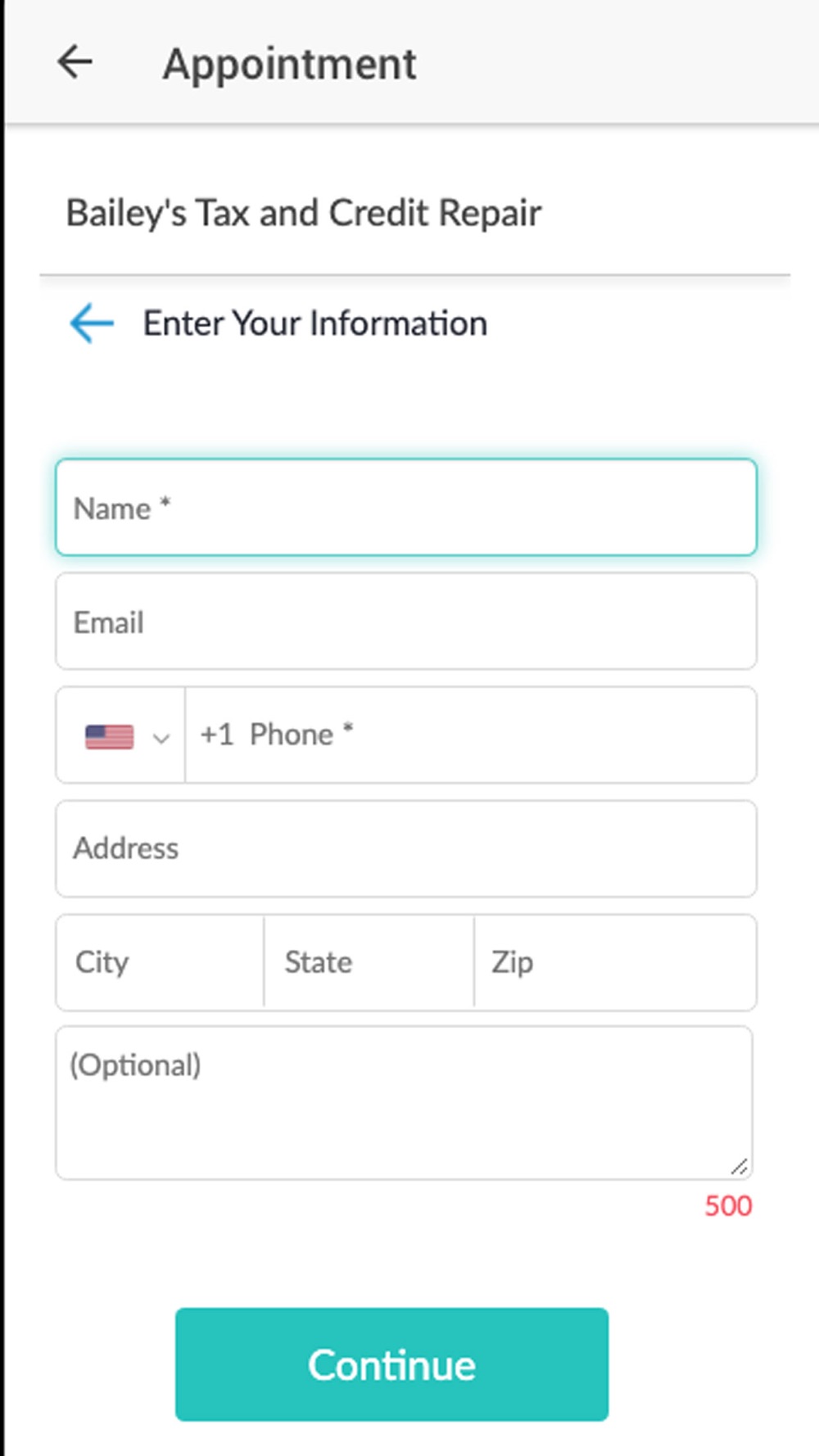The image size is (819, 1456).
Task: Focus the Optional notes text area
Action: 405,1102
